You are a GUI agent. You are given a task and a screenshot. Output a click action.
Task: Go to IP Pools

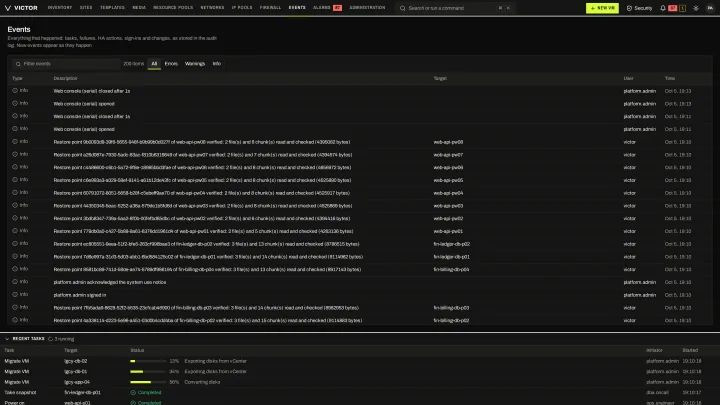pos(242,8)
